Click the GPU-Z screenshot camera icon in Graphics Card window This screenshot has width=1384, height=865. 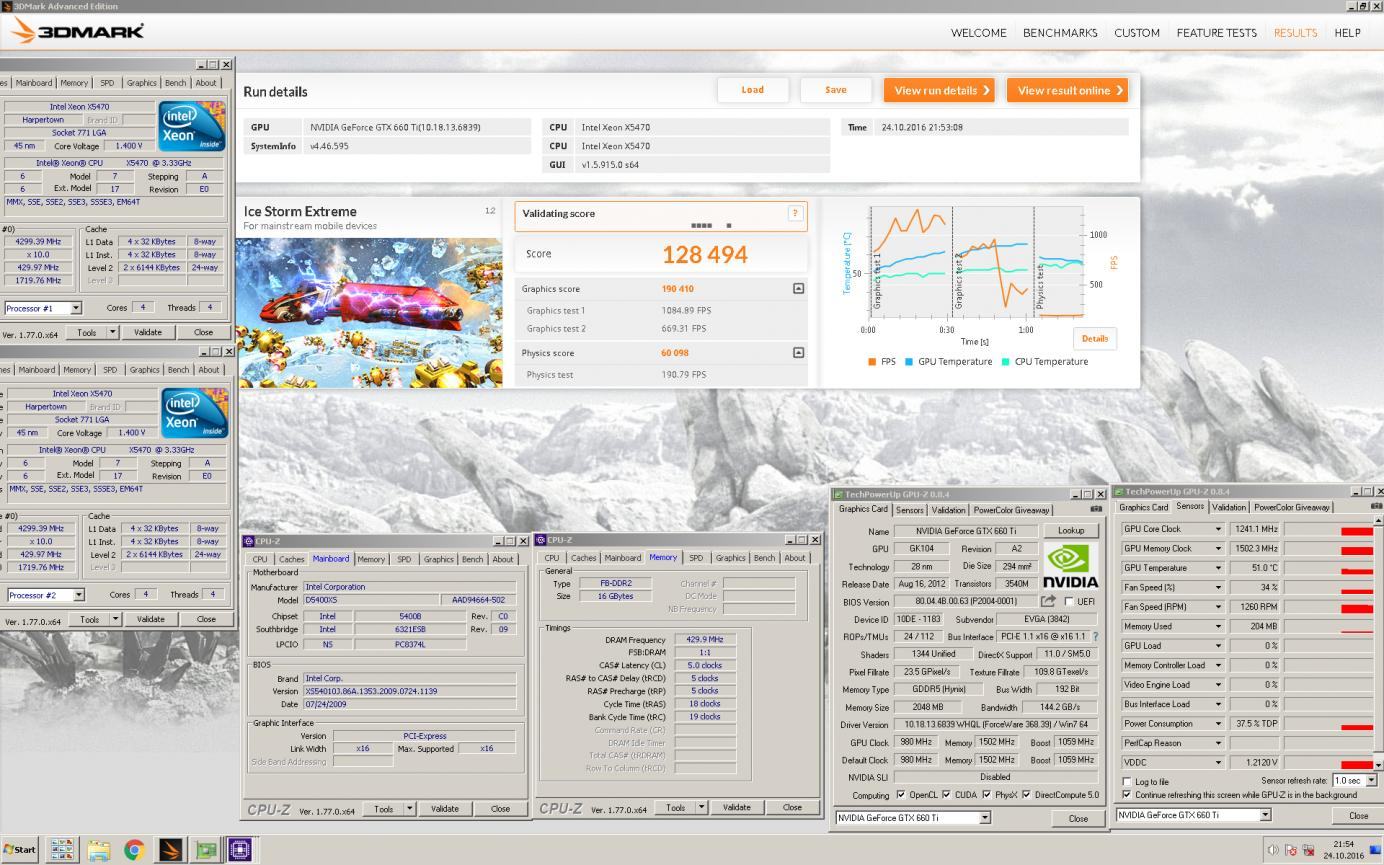tap(1096, 509)
